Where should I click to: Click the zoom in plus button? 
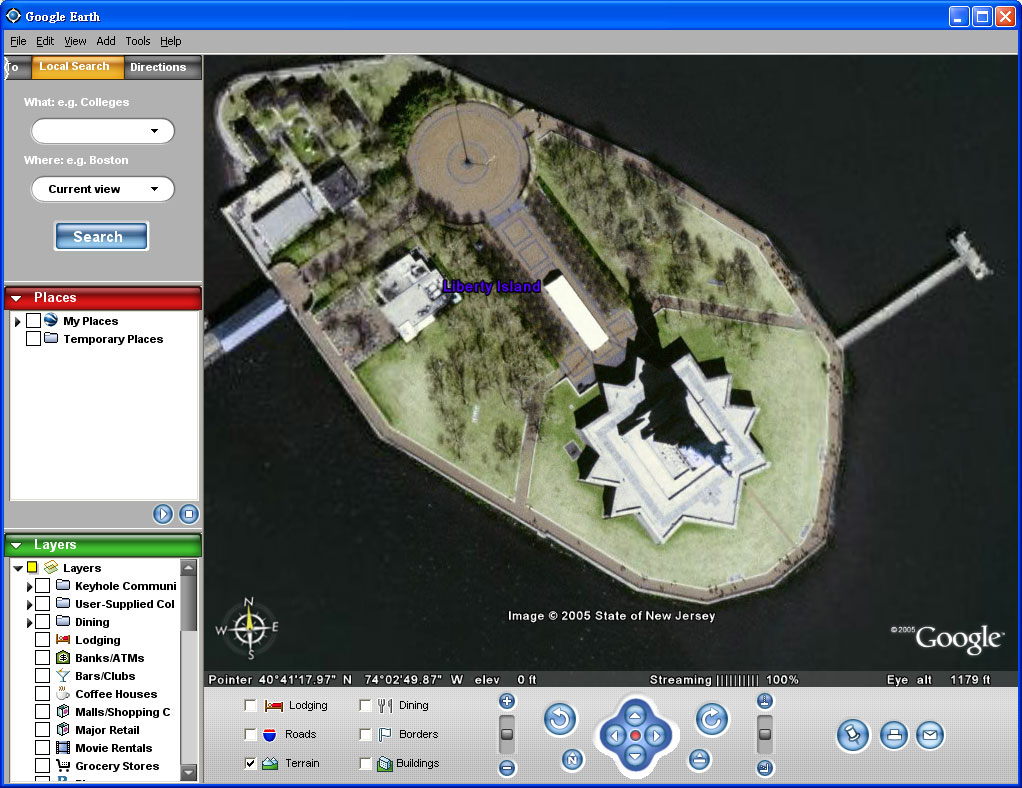coord(507,701)
